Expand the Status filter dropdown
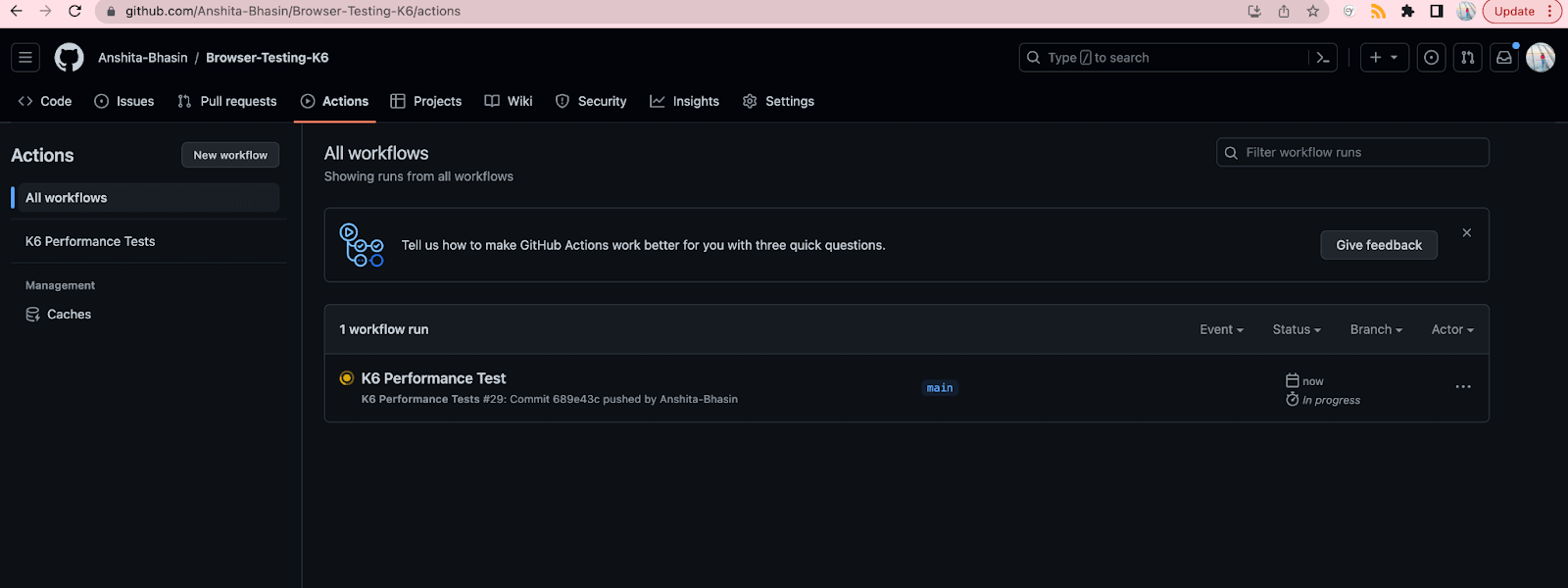Image resolution: width=1568 pixels, height=588 pixels. pyautogui.click(x=1297, y=329)
